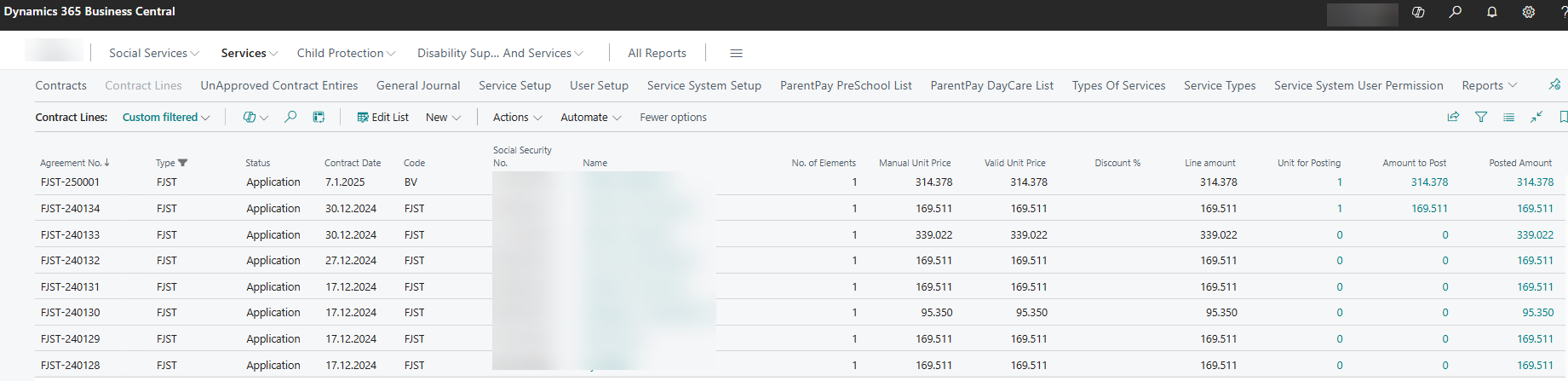The image size is (1568, 381).
Task: Collapse the page with shrink arrows icon
Action: [1536, 117]
